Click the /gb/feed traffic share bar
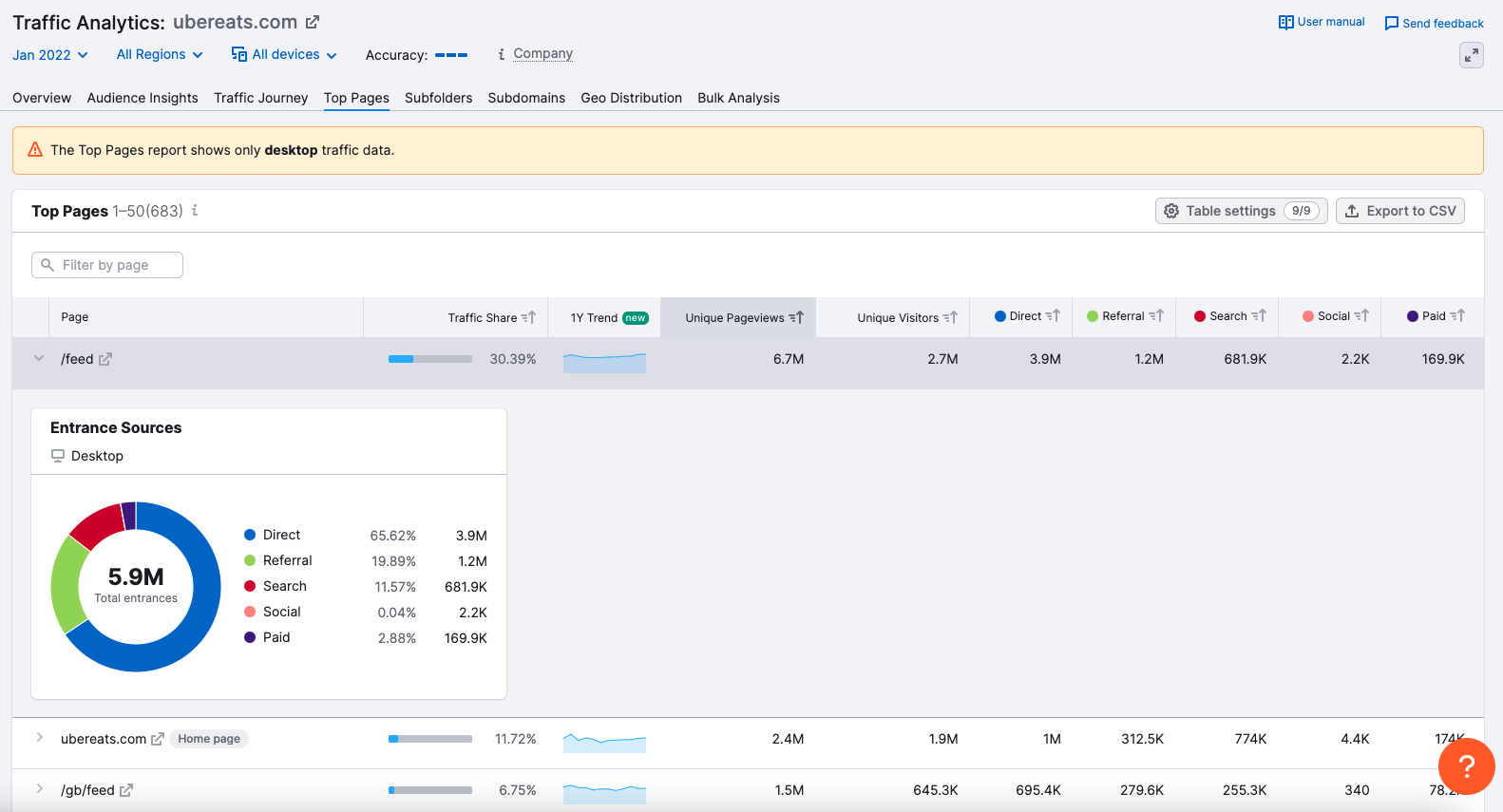1503x812 pixels. (x=430, y=790)
